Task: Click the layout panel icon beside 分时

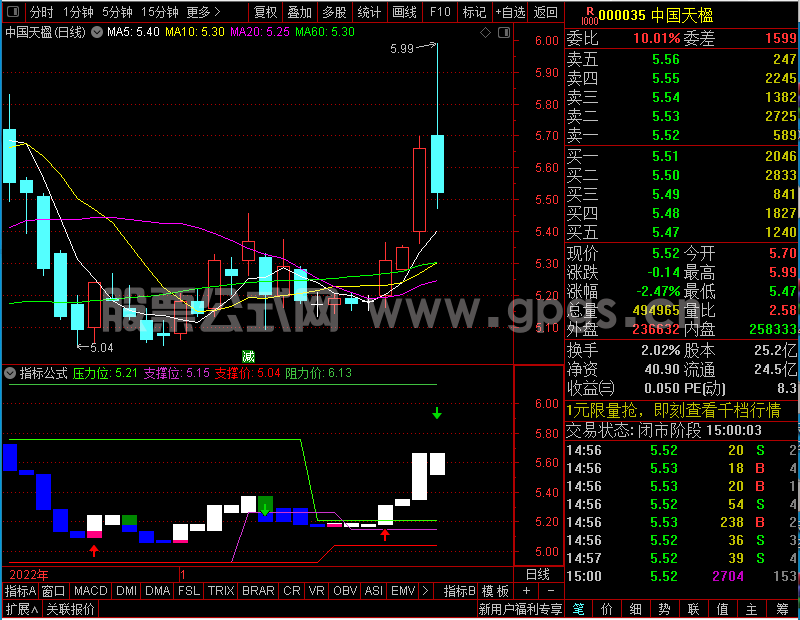Action: pyautogui.click(x=13, y=11)
